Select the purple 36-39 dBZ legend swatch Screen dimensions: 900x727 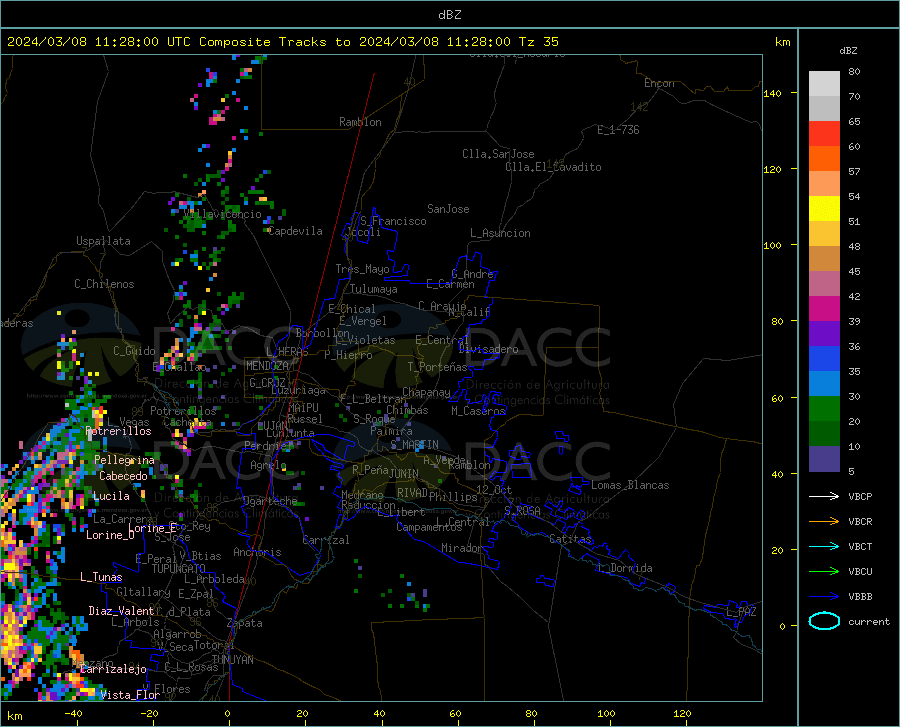[x=824, y=334]
